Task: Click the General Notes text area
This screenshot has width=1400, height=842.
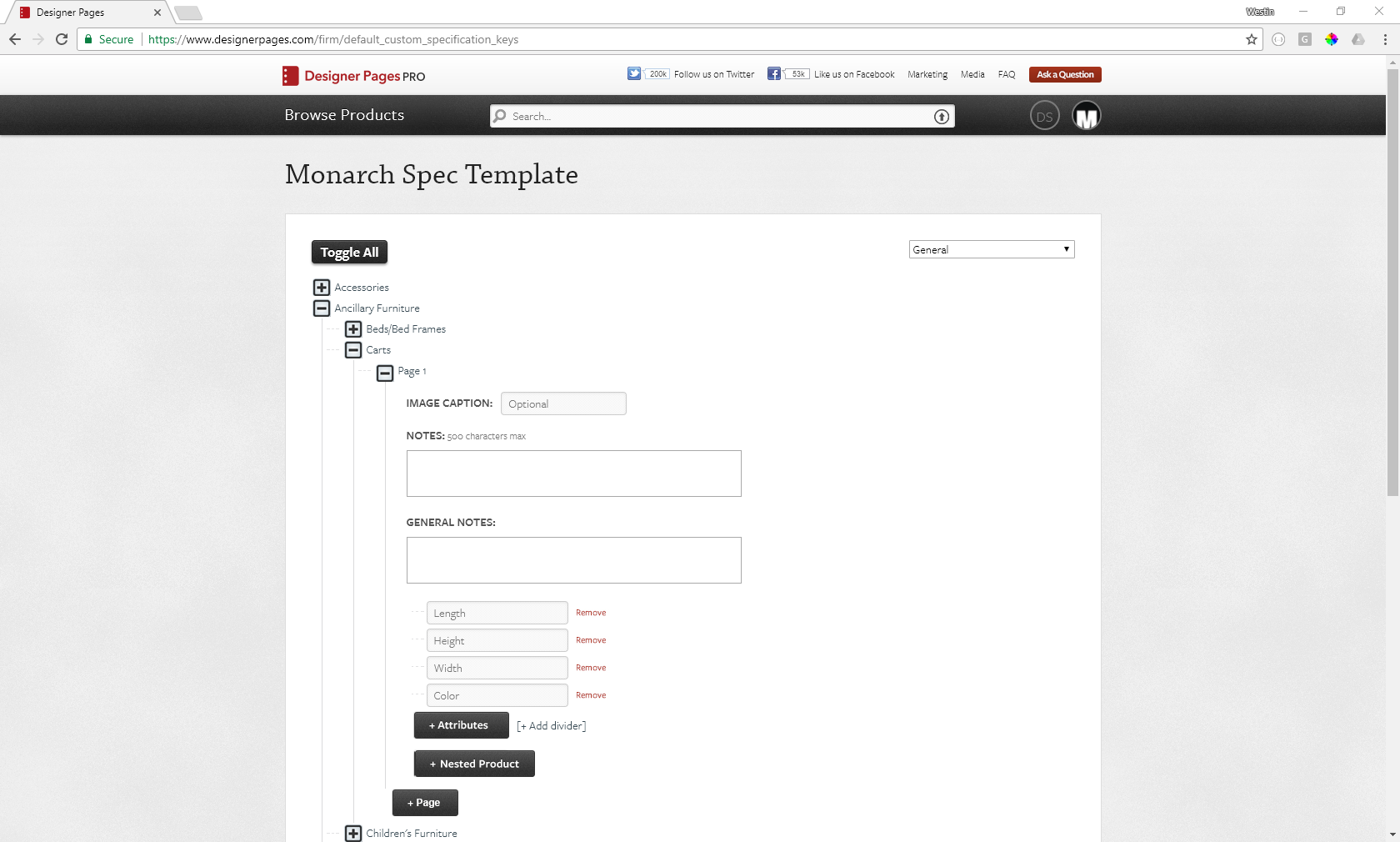Action: [574, 560]
